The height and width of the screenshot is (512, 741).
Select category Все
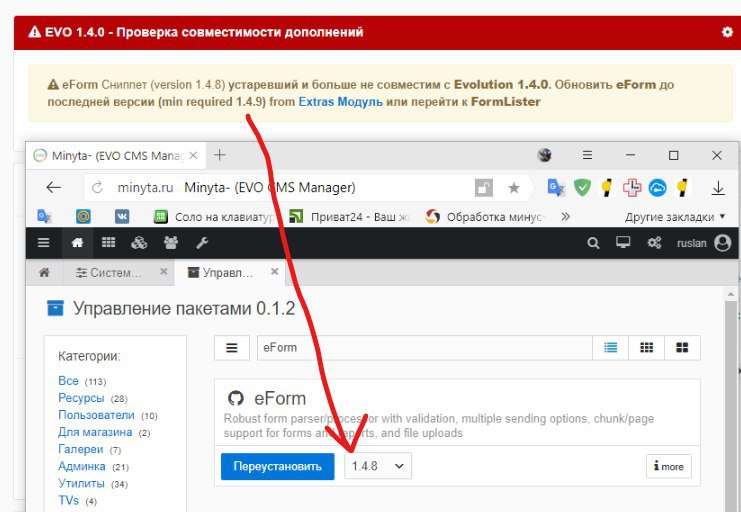click(x=68, y=381)
